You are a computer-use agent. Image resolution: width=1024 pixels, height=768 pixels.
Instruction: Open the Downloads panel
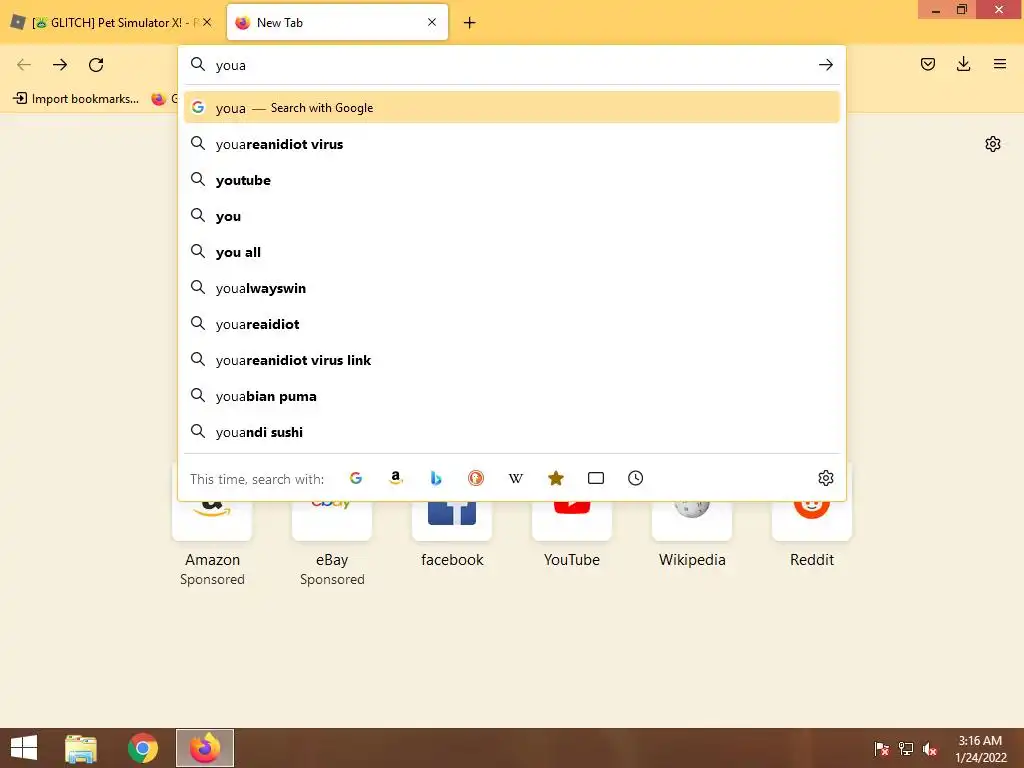tap(963, 64)
